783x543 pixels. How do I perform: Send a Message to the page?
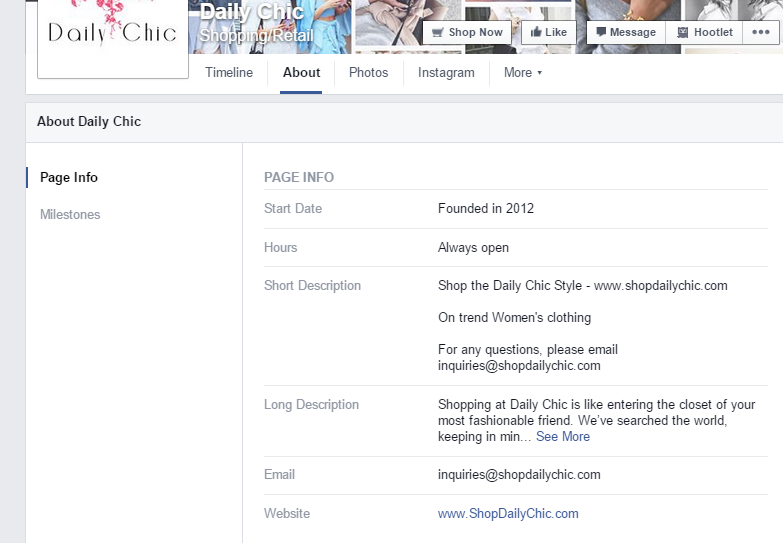[626, 32]
